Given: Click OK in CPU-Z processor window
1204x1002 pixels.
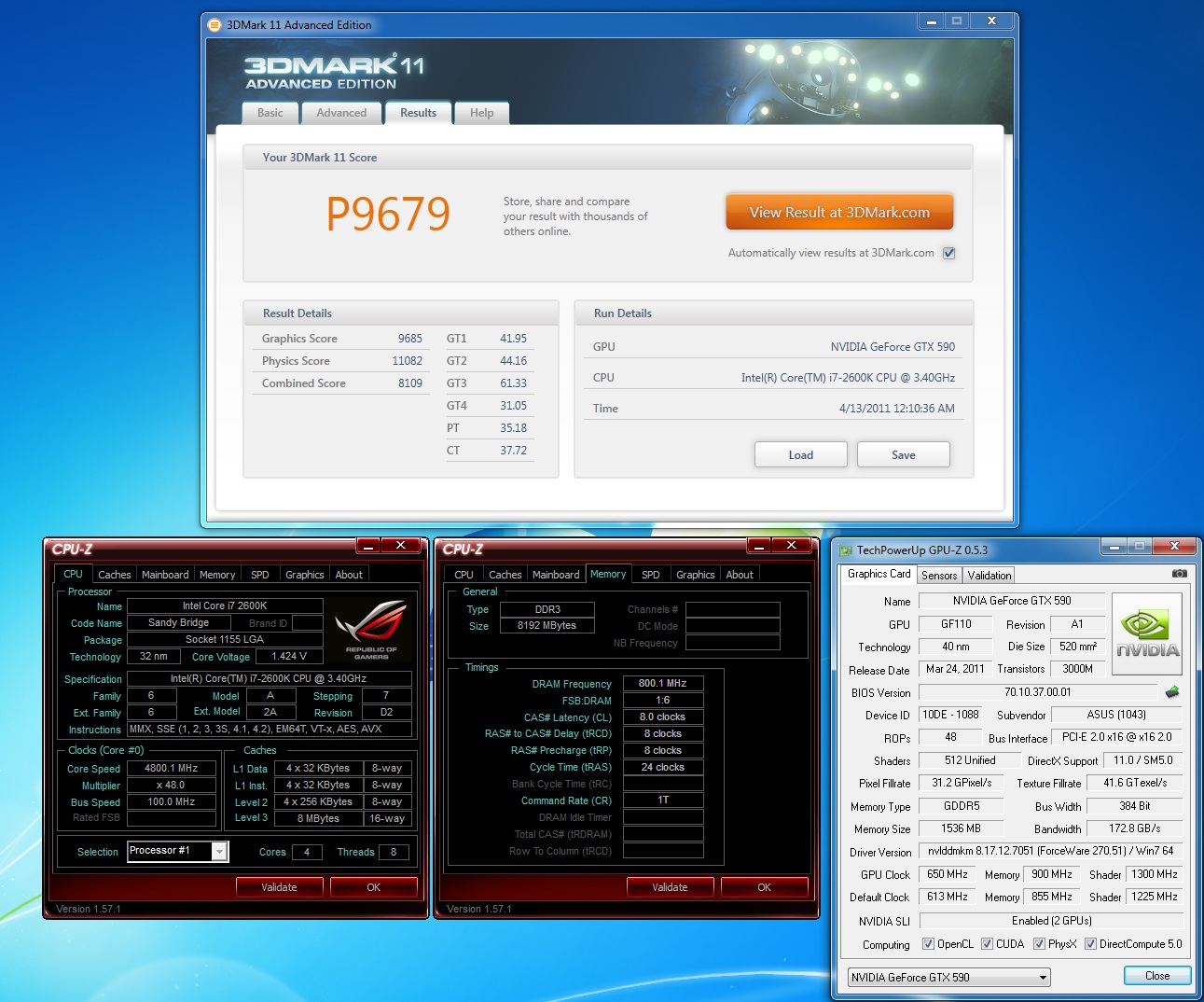Looking at the screenshot, I should (x=374, y=887).
